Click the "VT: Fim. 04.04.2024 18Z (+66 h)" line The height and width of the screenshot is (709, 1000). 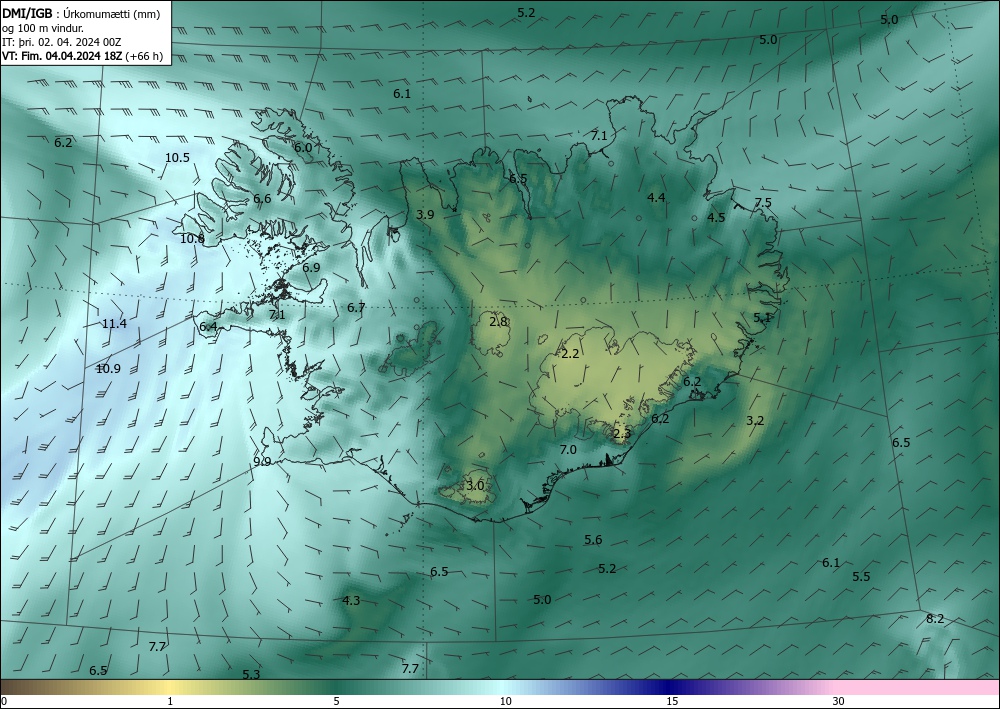click(x=82, y=56)
